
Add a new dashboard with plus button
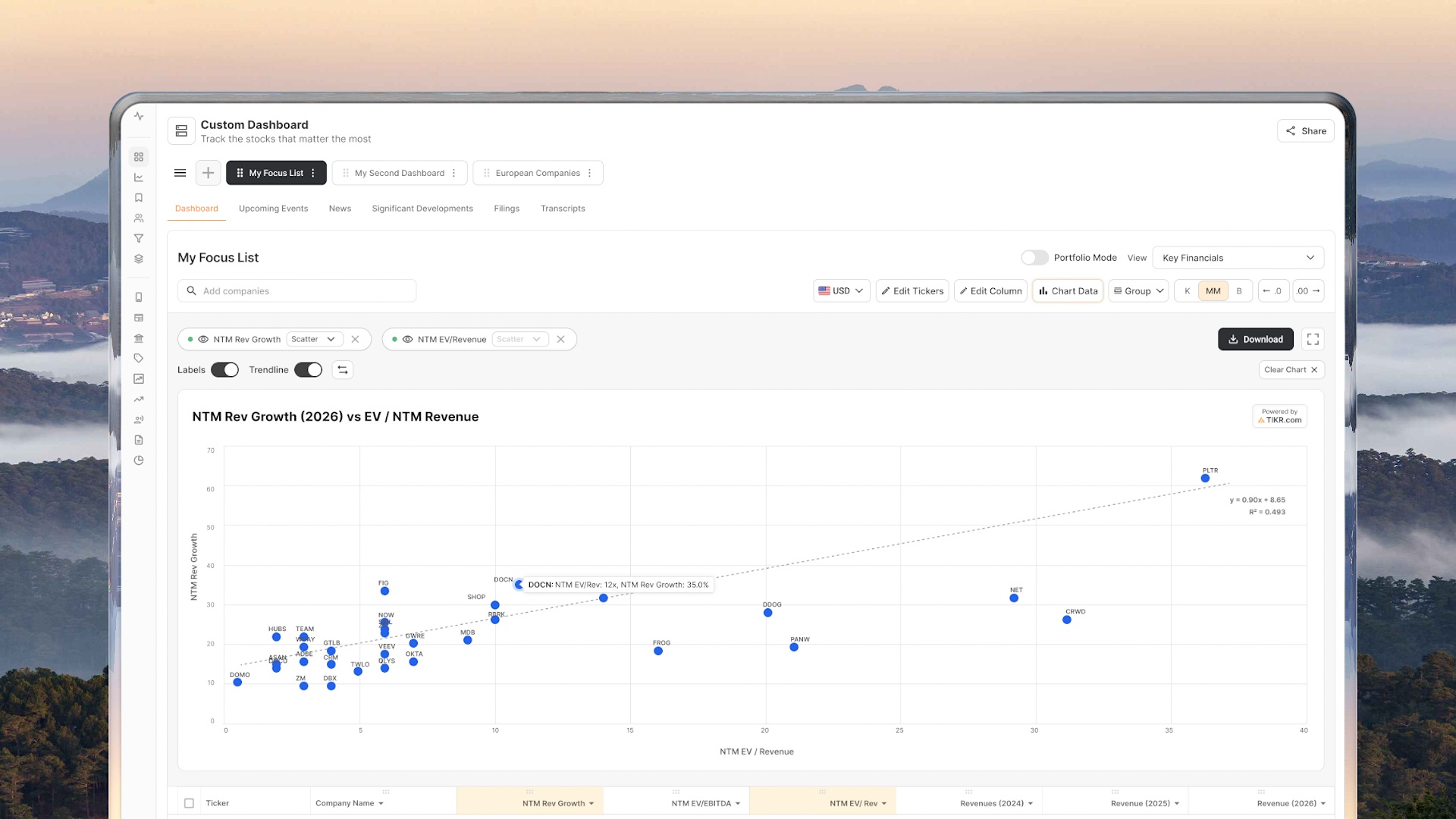click(208, 173)
